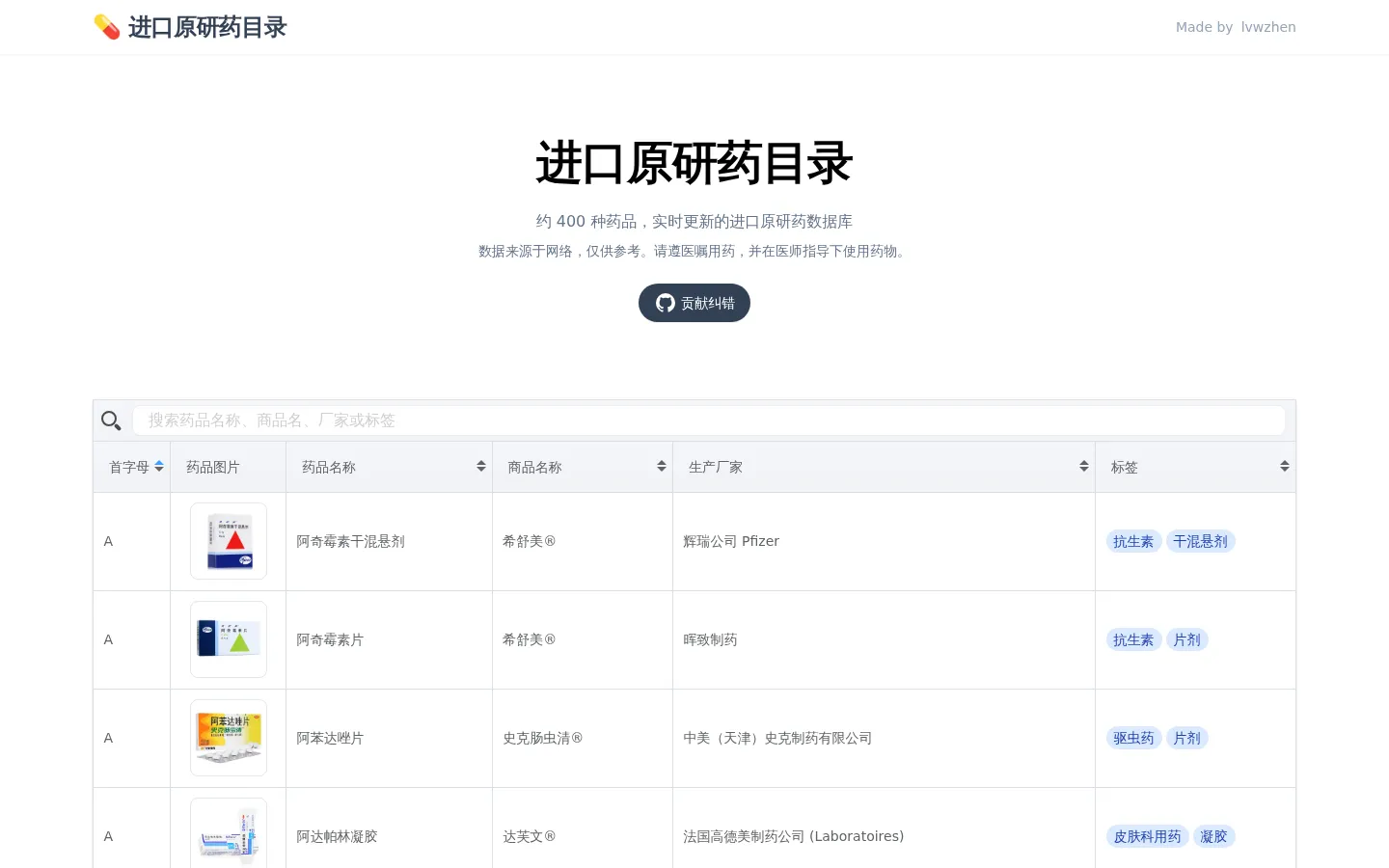Click the 干混悬剂 tag
Viewport: 1389px width, 868px height.
1200,541
